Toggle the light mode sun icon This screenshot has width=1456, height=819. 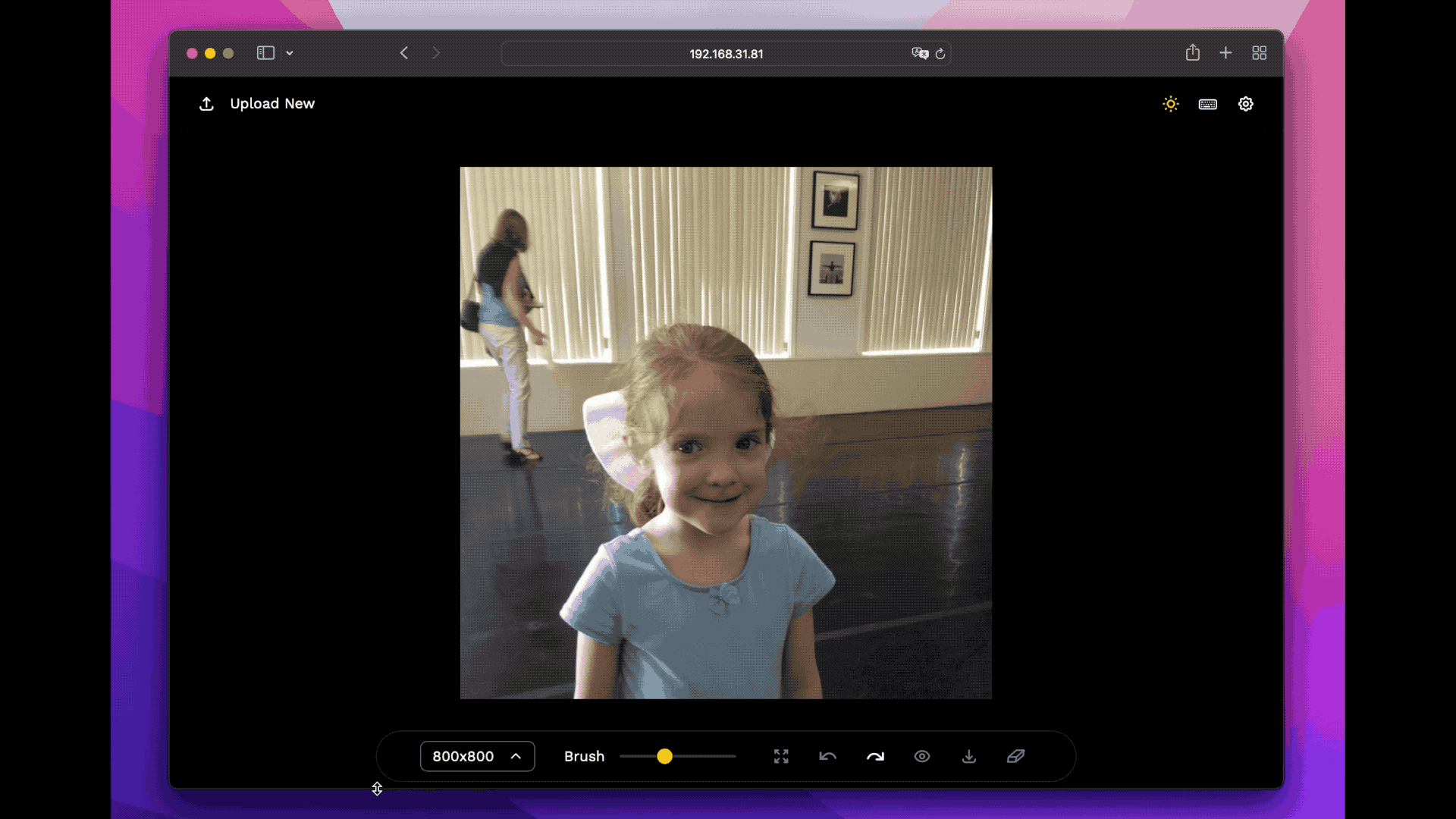[x=1171, y=104]
